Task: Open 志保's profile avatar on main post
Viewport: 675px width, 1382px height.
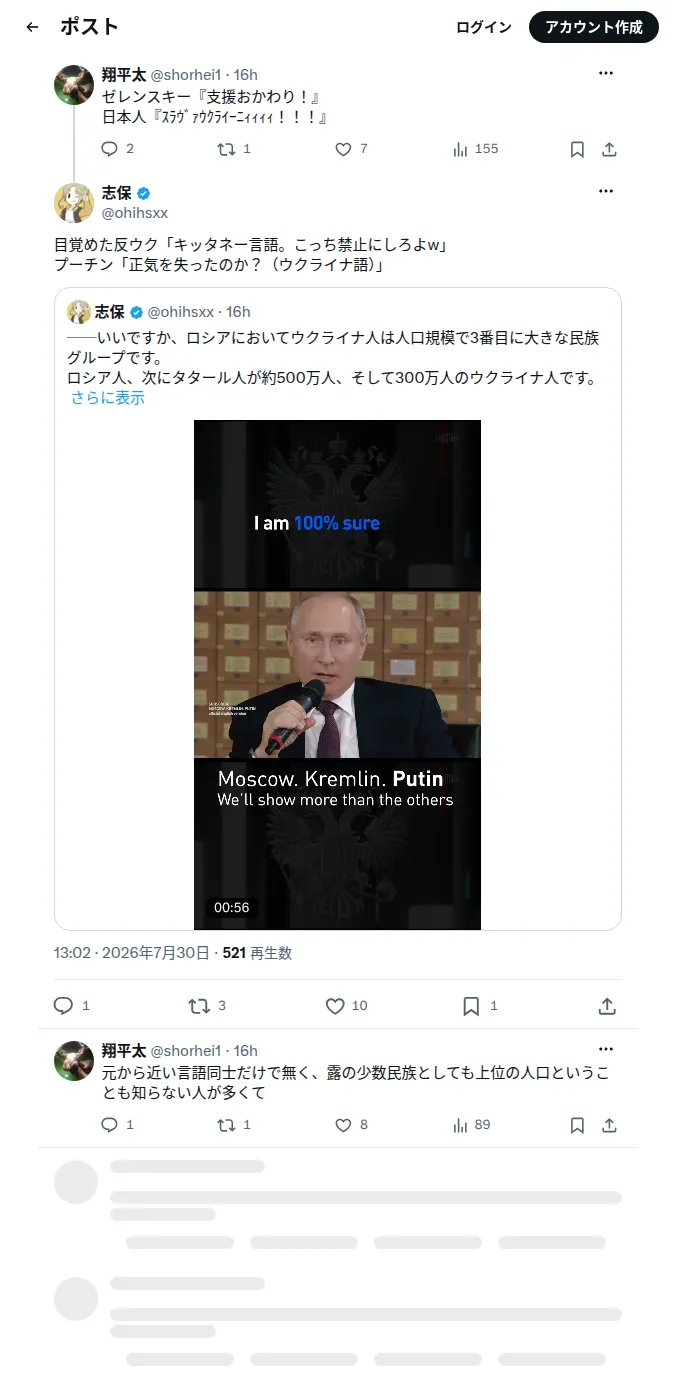Action: click(74, 202)
